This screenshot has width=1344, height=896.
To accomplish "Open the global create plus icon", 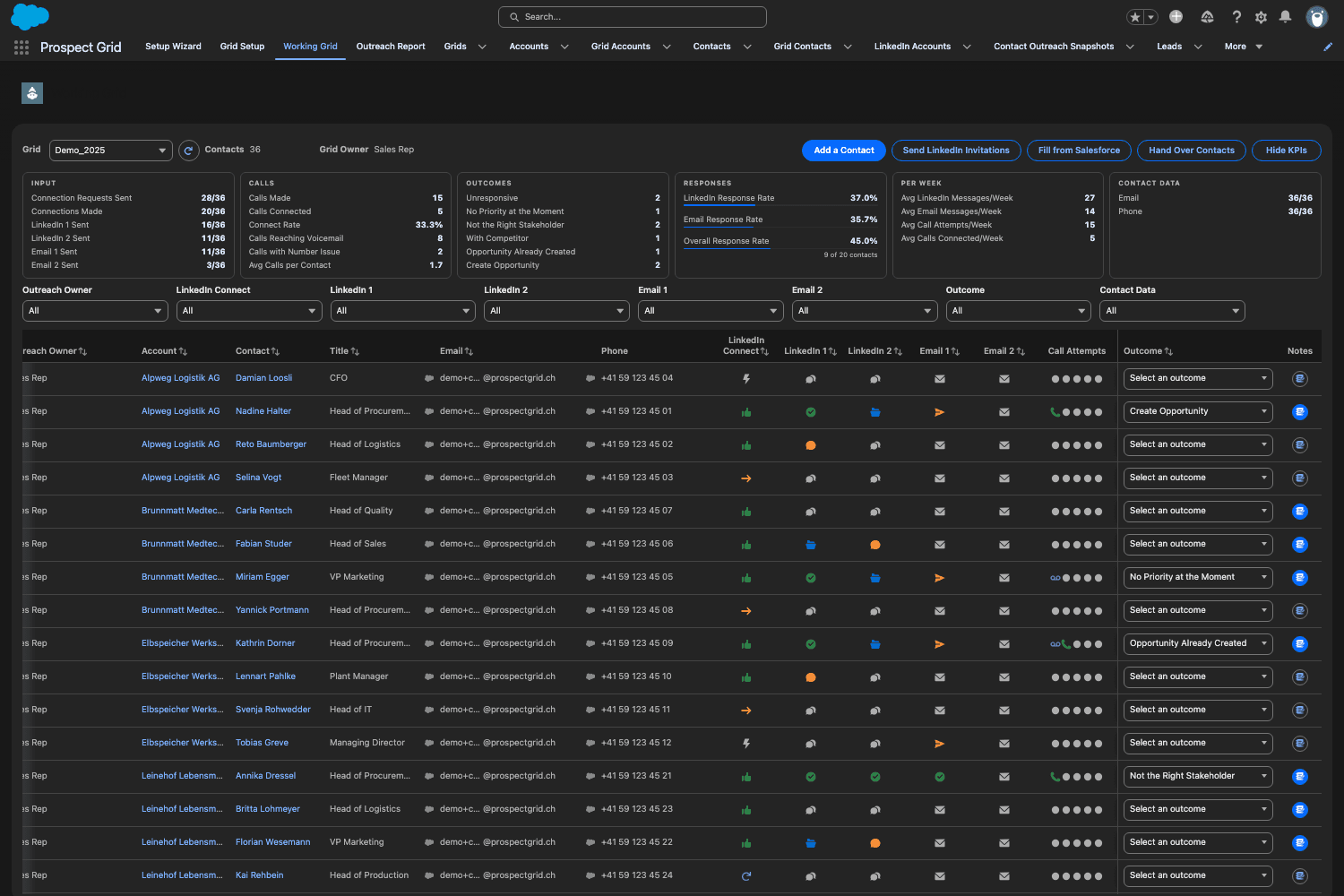I will [1176, 17].
